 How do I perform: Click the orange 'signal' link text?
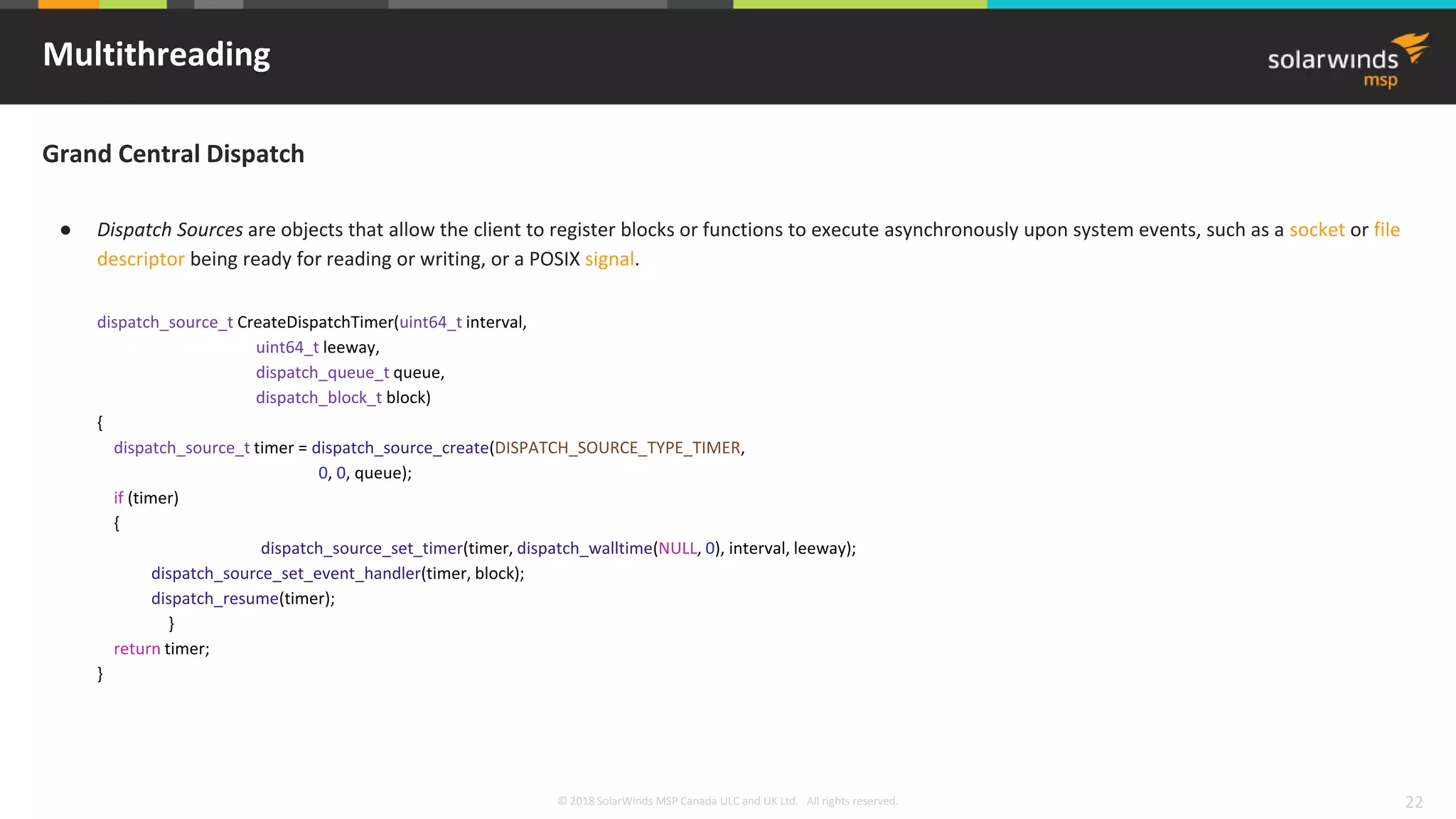609,259
